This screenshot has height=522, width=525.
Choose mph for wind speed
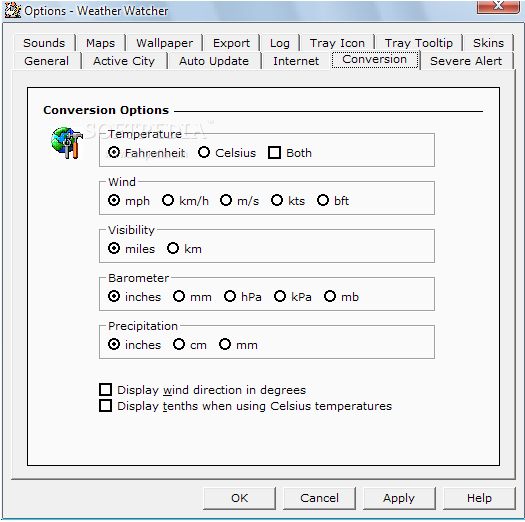click(129, 201)
